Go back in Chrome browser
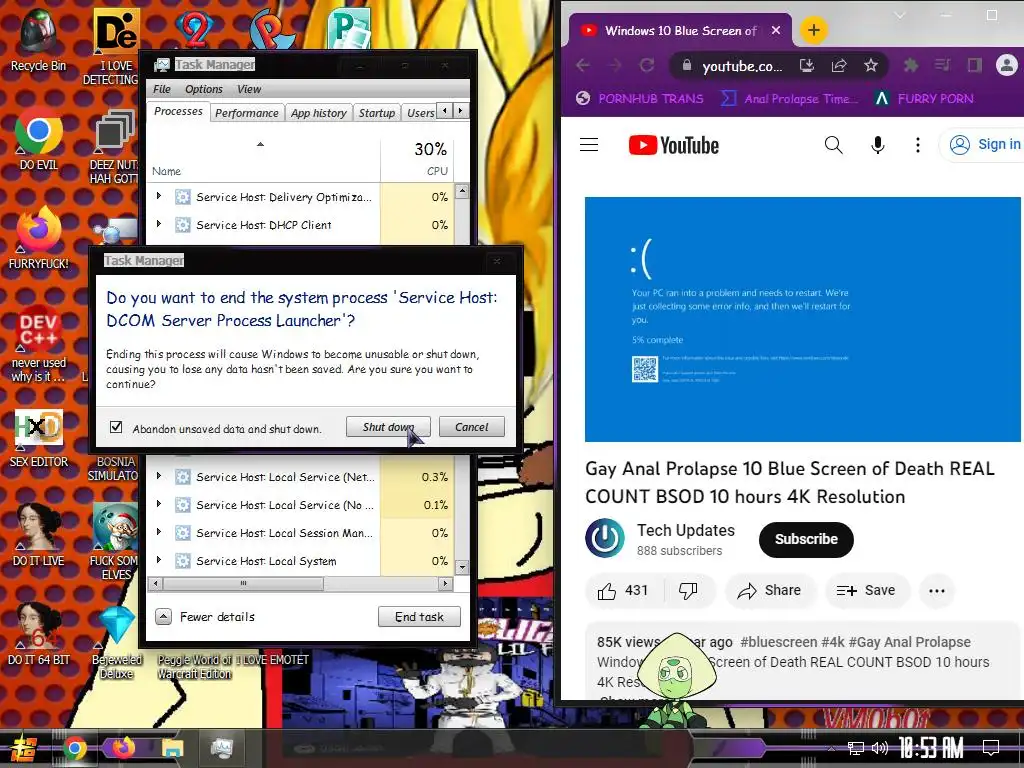The width and height of the screenshot is (1024, 768). click(x=583, y=65)
